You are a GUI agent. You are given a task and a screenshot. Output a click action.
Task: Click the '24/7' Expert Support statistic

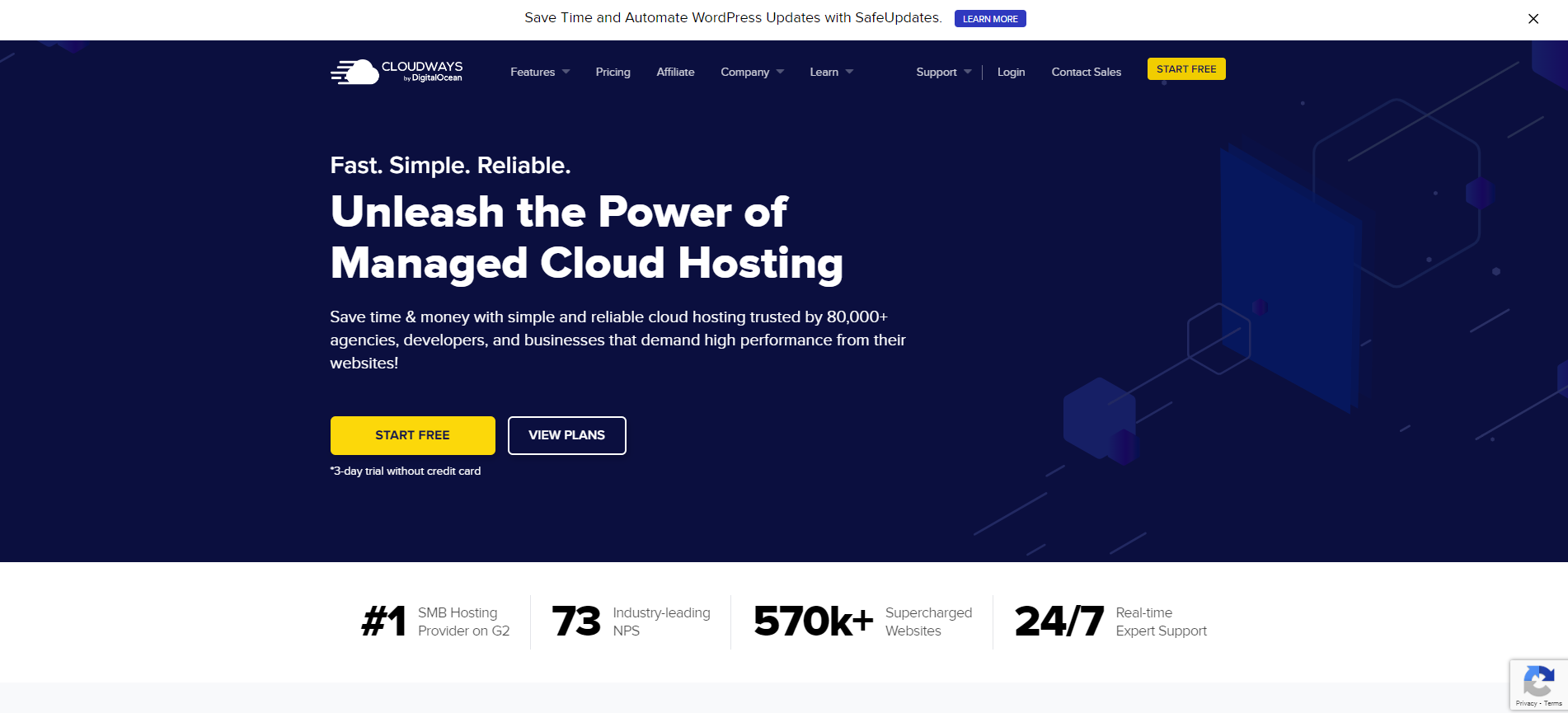[x=1110, y=622]
